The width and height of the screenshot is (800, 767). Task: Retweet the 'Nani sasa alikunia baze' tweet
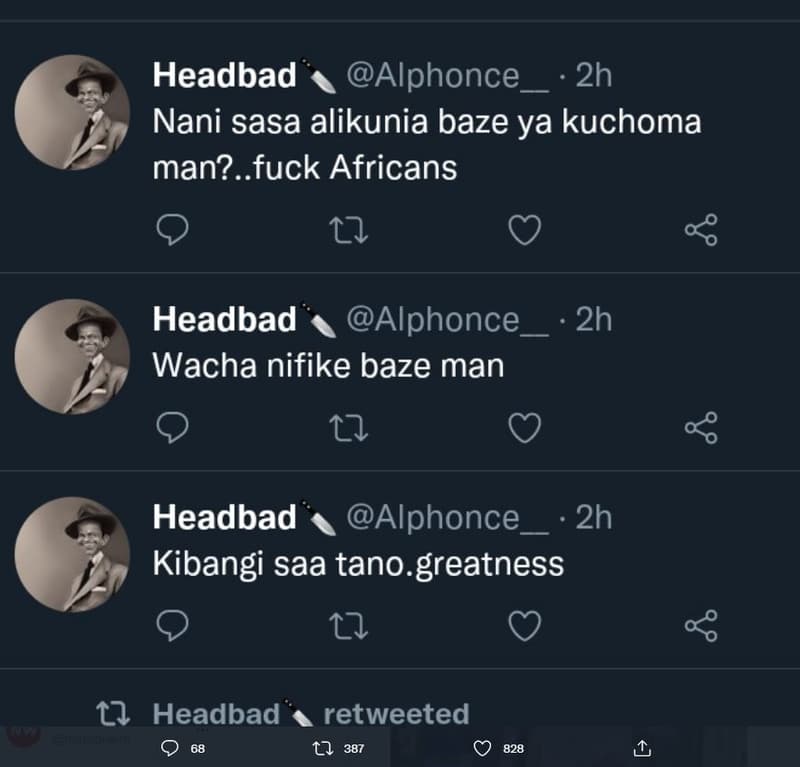350,230
